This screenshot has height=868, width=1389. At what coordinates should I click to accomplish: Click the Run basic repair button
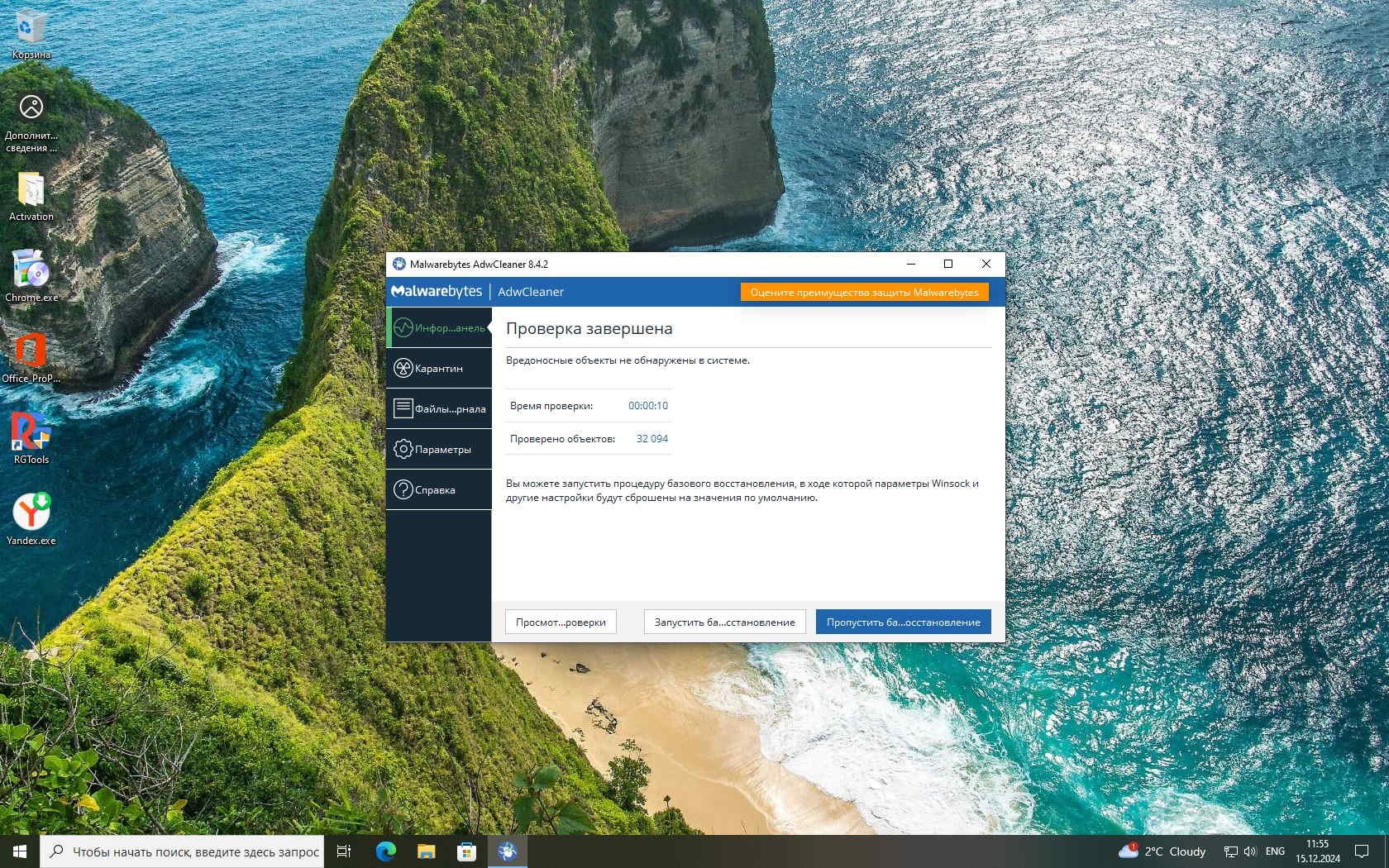(x=724, y=622)
